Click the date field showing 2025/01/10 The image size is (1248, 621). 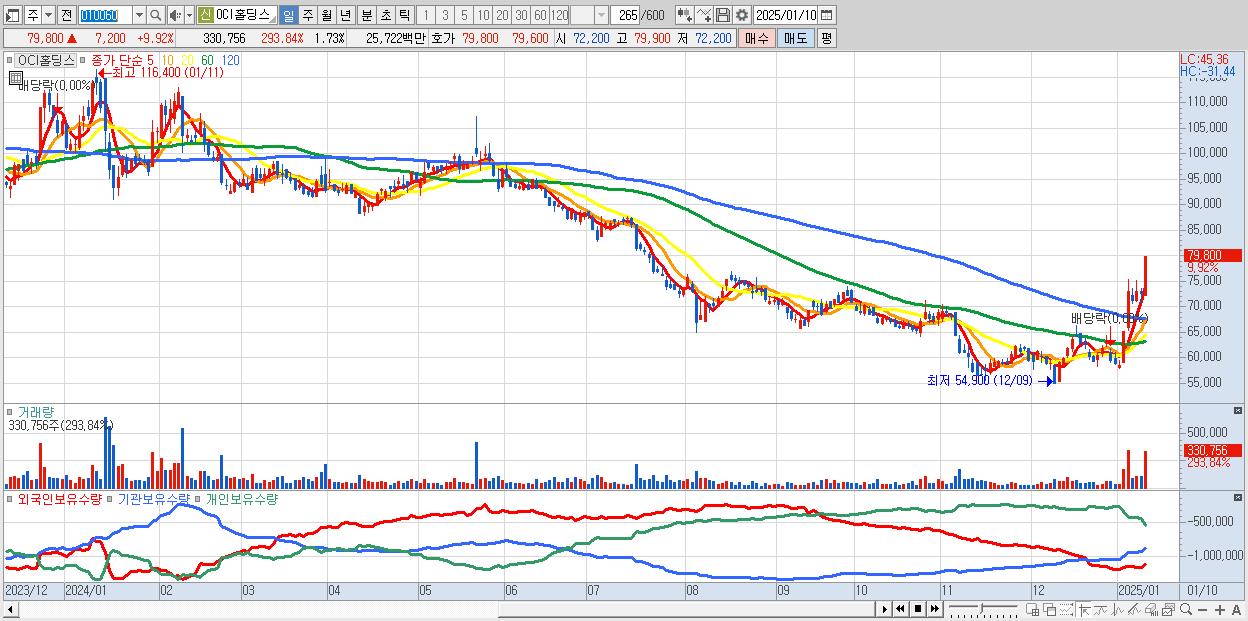(785, 15)
